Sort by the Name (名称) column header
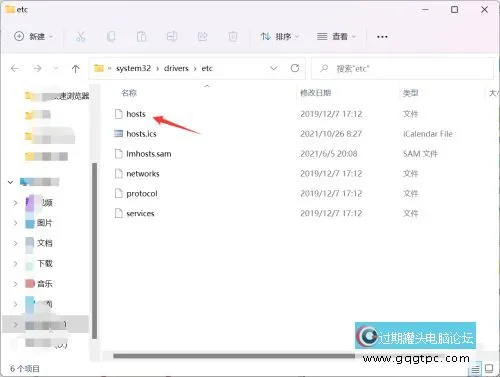This screenshot has height=377, width=500. [x=129, y=93]
